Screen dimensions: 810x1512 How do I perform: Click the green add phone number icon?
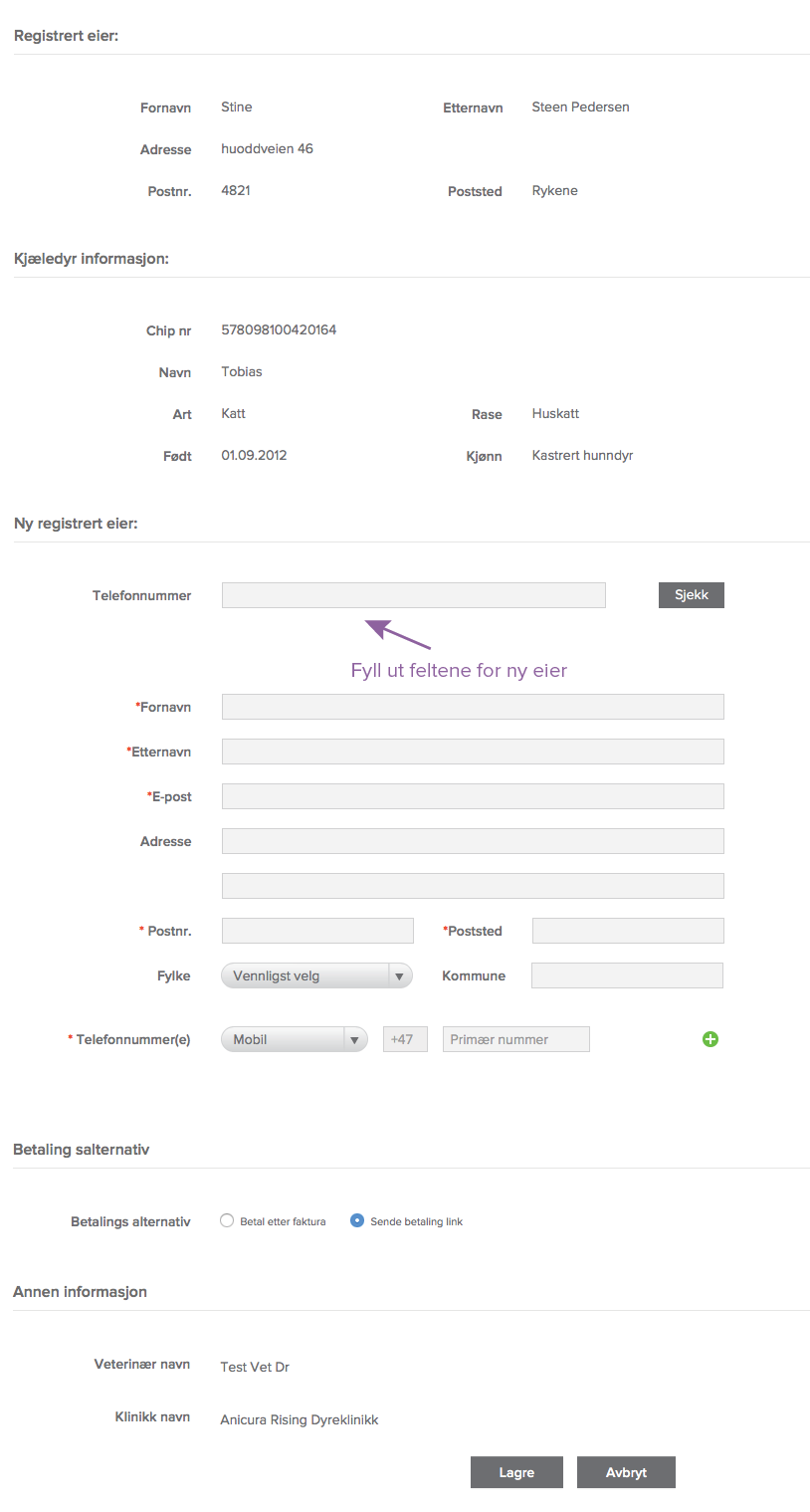click(x=710, y=1039)
